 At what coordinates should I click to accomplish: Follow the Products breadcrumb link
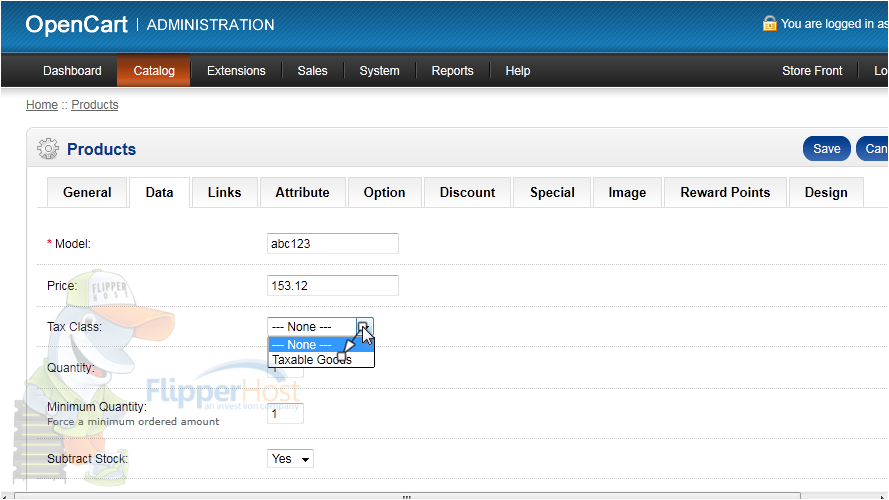tap(95, 105)
